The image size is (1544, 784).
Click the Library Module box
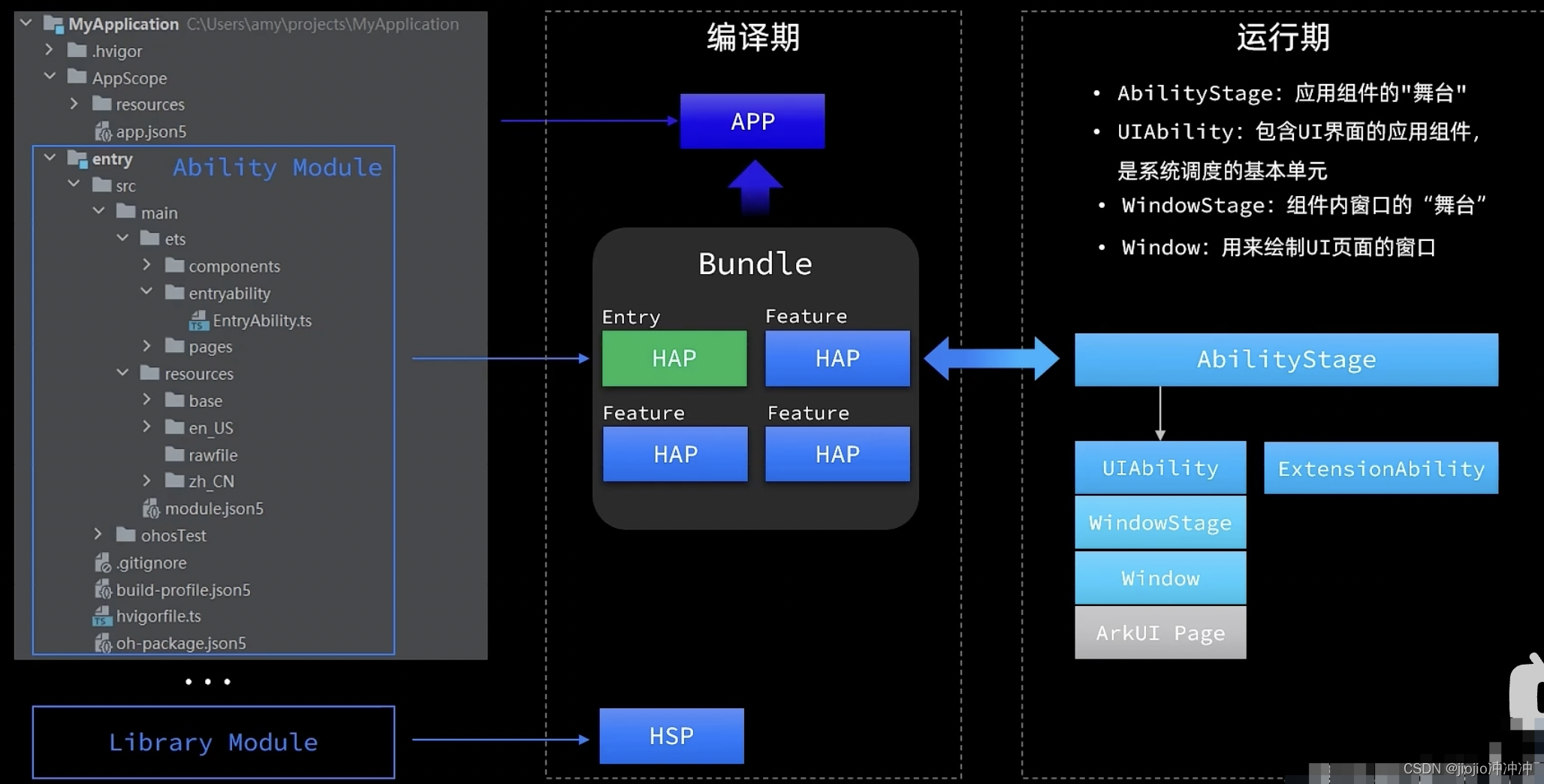coord(213,742)
